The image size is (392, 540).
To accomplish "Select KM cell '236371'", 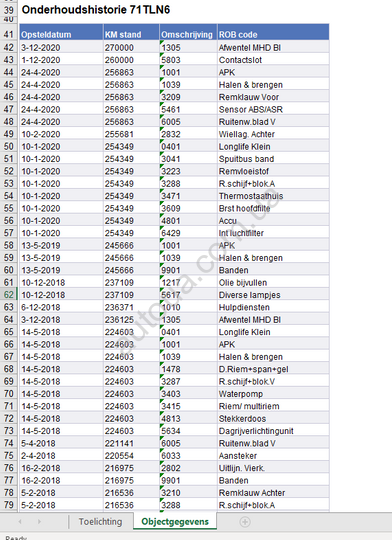I will [131, 307].
